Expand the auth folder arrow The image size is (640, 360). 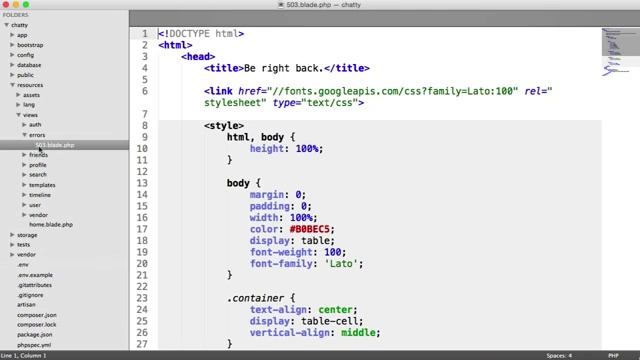click(x=24, y=124)
